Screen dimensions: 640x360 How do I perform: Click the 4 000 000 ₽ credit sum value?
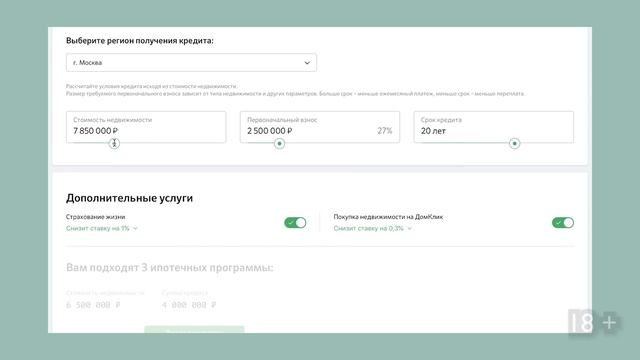[189, 305]
